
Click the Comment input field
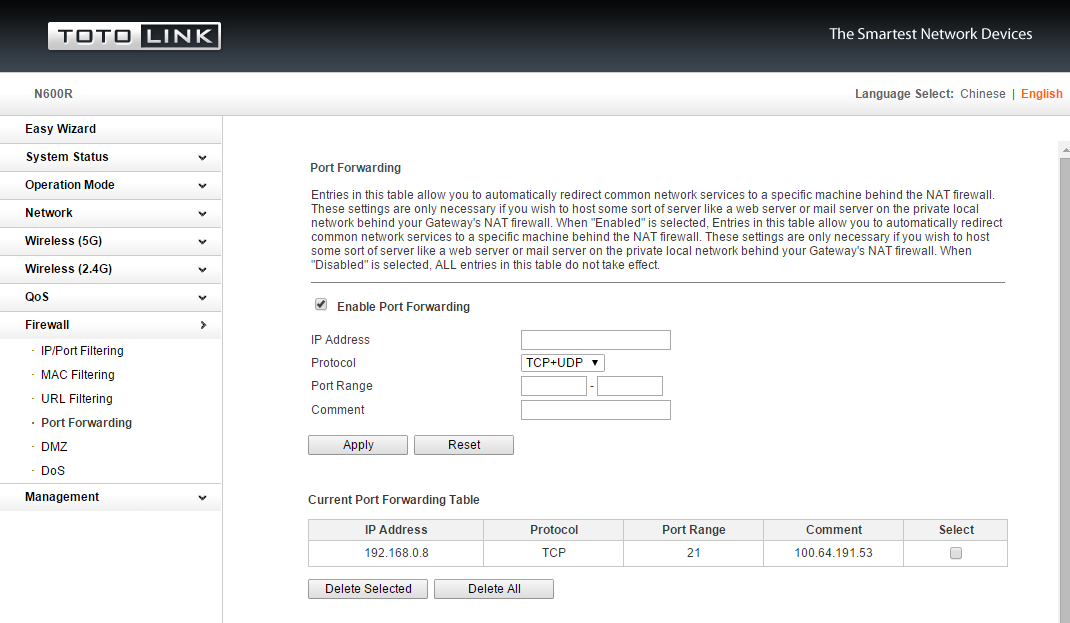pyautogui.click(x=596, y=410)
